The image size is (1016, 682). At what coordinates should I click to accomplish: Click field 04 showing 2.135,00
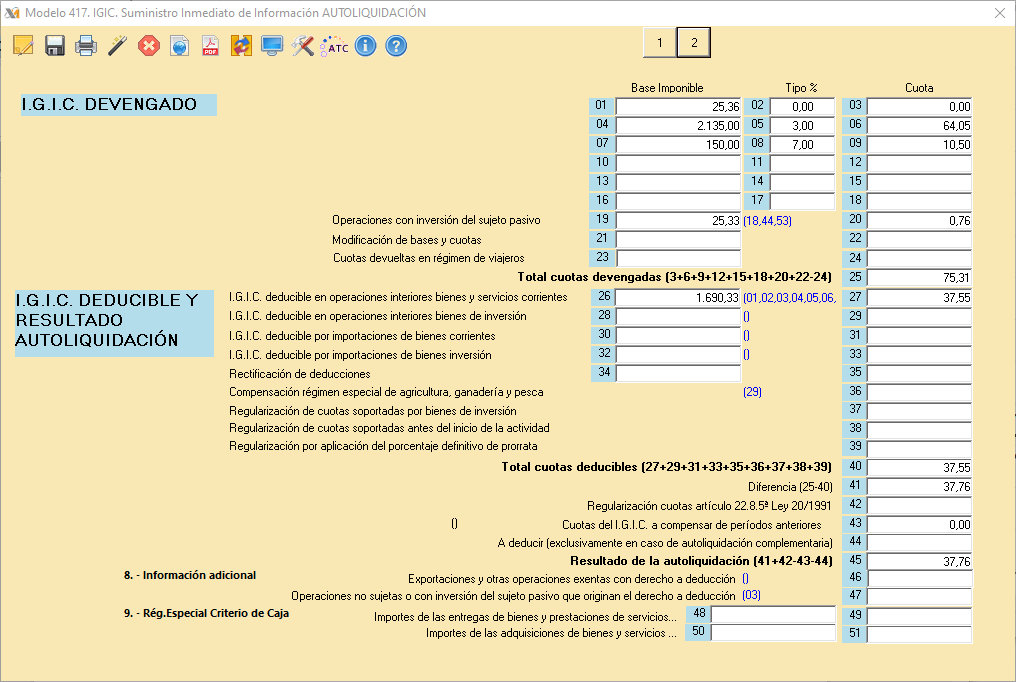coord(678,125)
